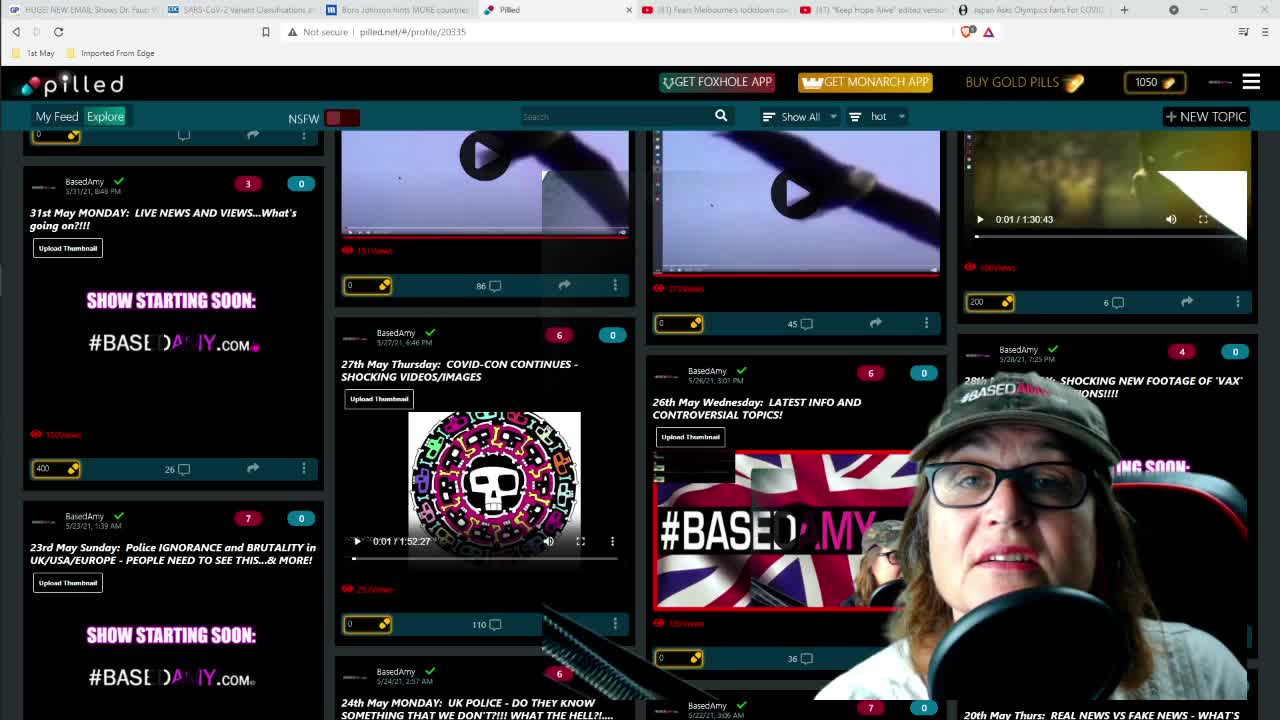Click Brave shields icon in address bar

click(x=966, y=32)
